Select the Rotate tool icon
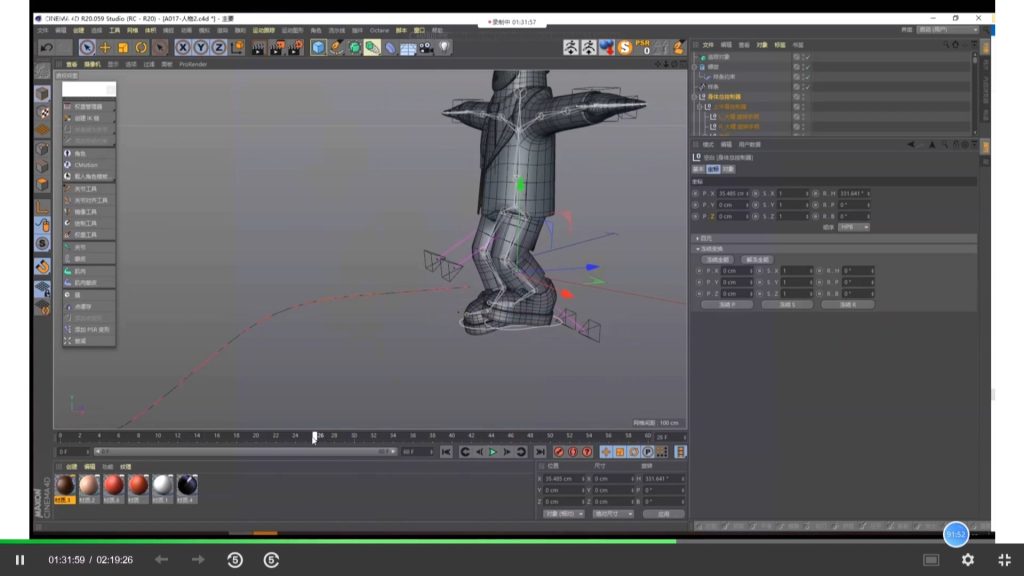Viewport: 1024px width, 576px height. 141,47
